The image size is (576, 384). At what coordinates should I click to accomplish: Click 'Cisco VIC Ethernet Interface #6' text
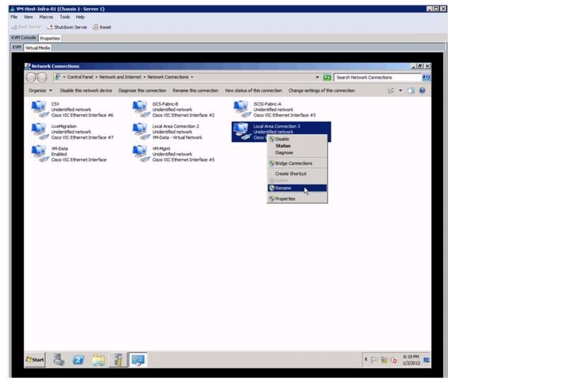coord(82,115)
